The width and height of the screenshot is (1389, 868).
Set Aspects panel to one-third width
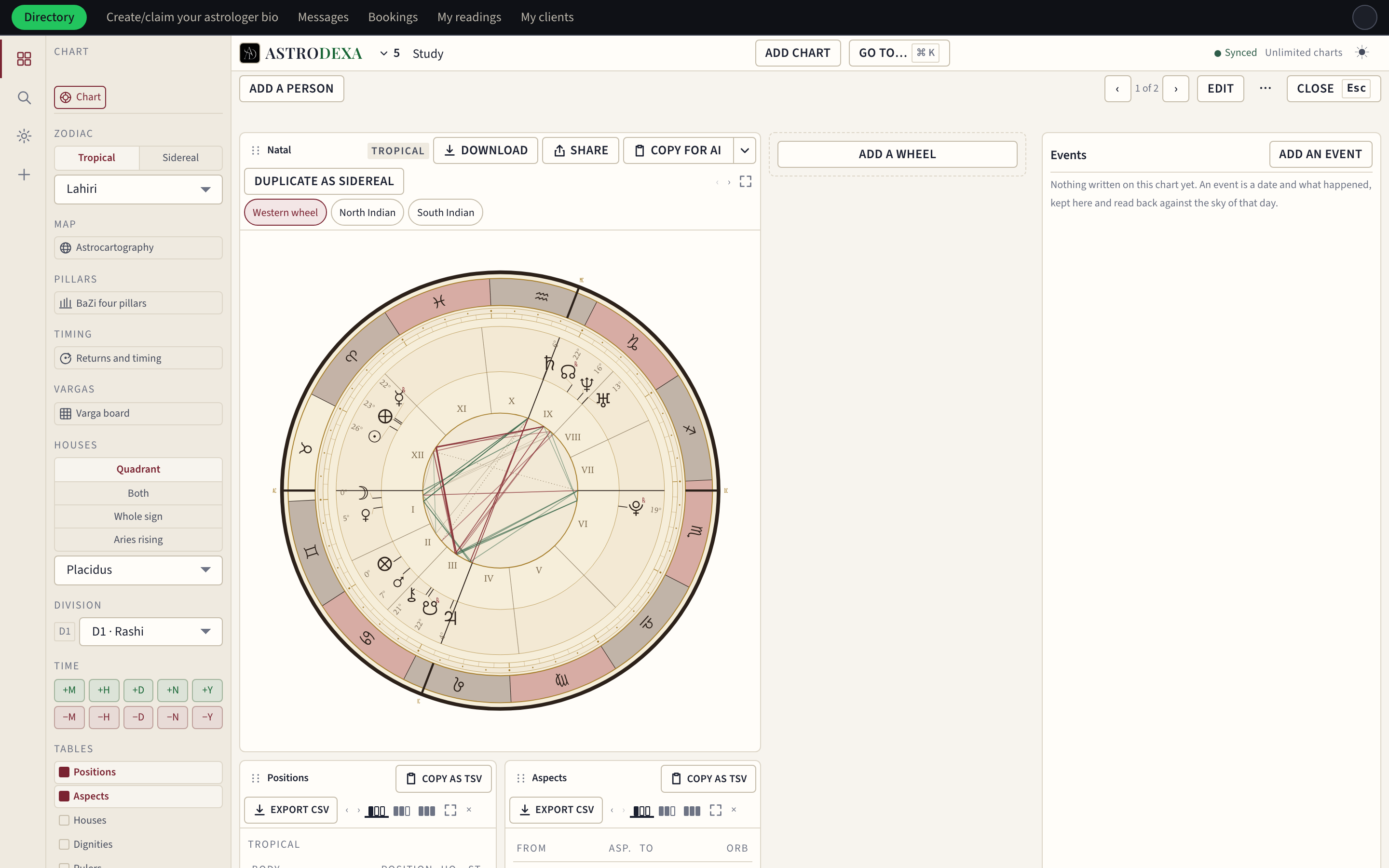642,811
